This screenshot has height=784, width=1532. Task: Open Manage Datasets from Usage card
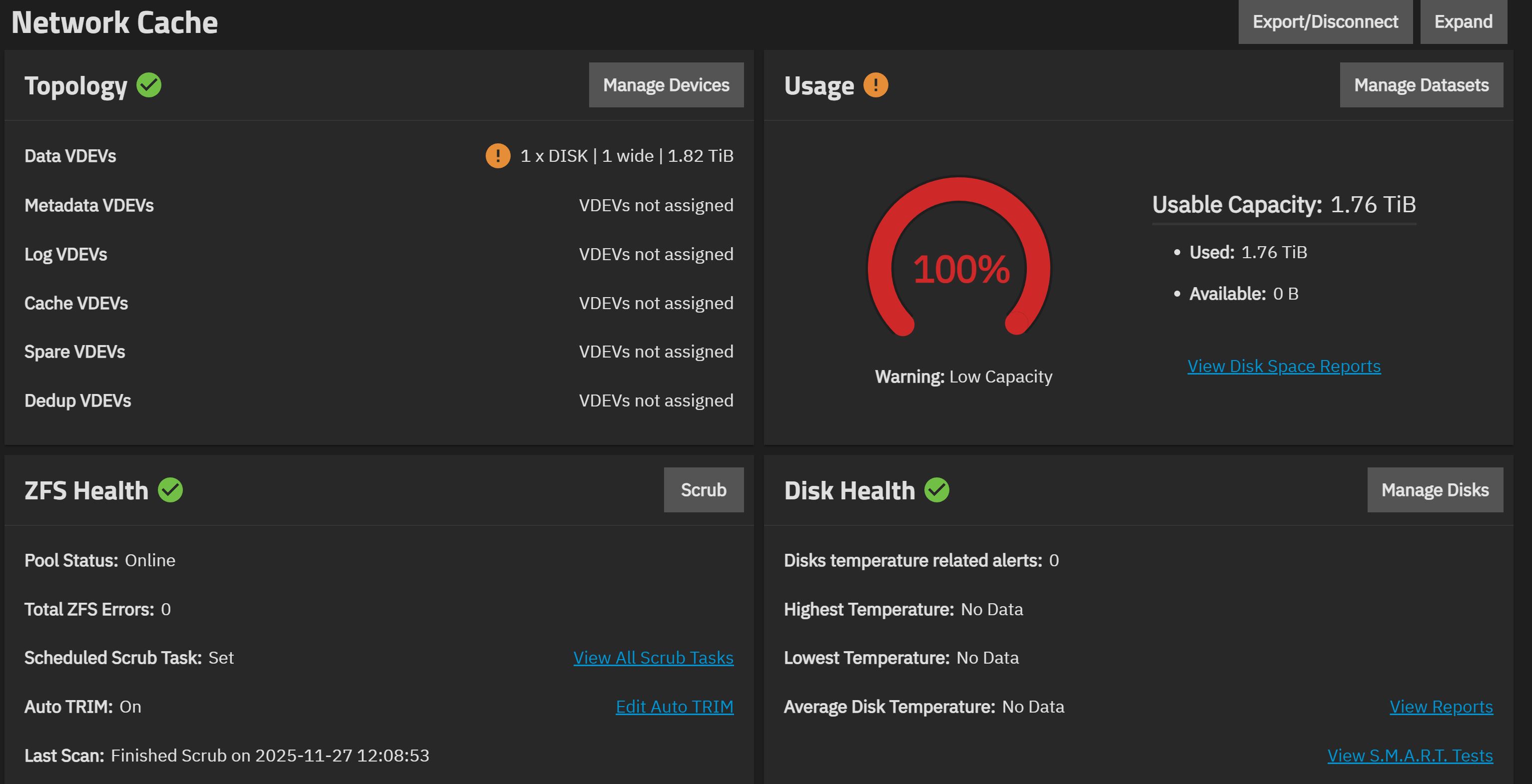tap(1421, 85)
